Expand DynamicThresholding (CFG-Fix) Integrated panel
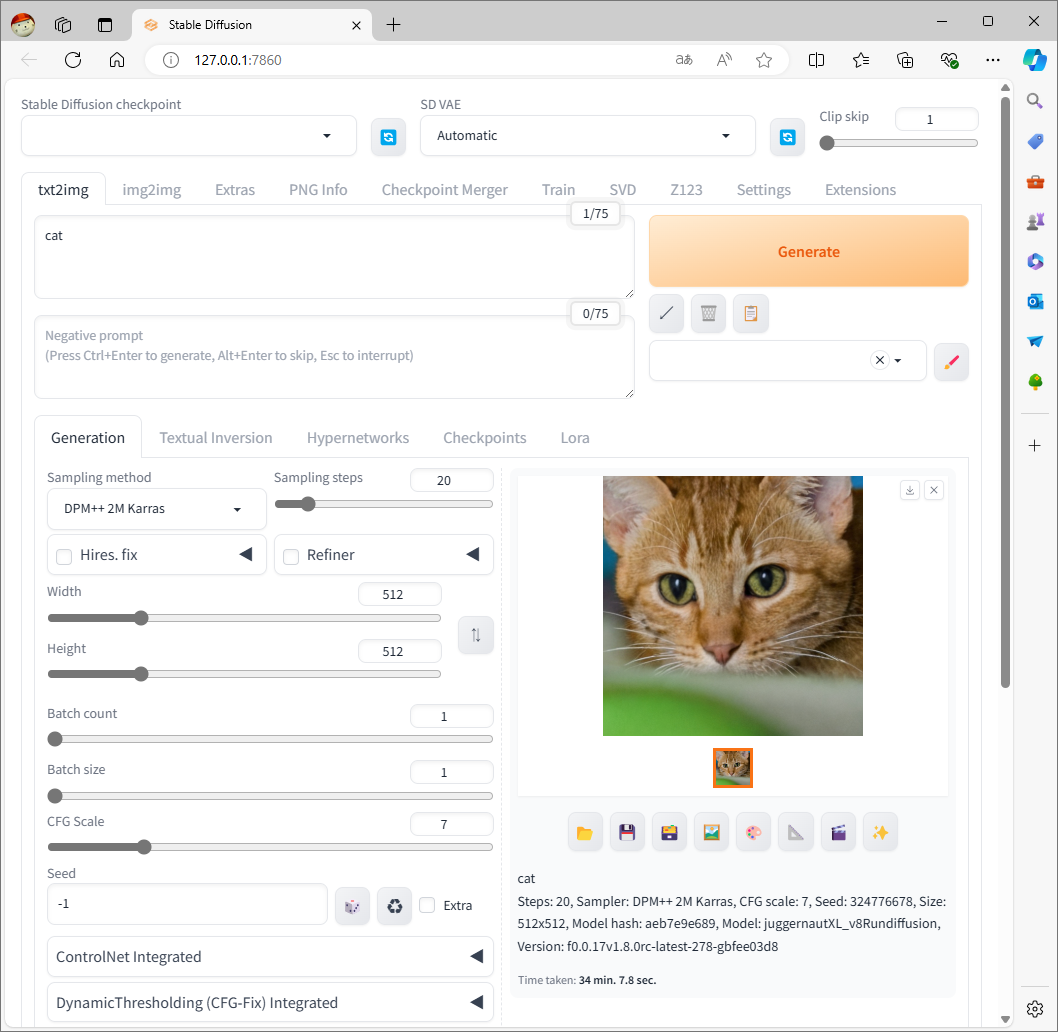 [270, 1003]
